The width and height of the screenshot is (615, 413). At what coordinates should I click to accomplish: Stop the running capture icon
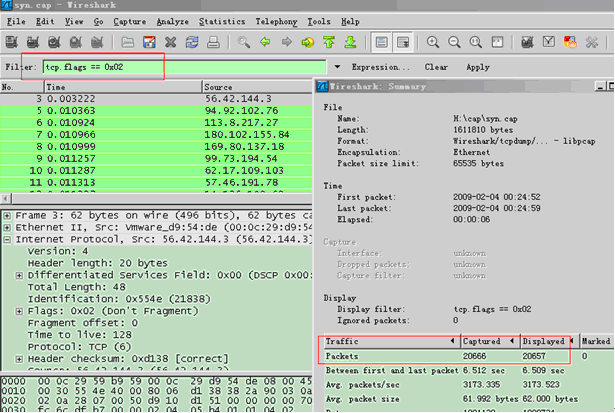pyautogui.click(x=75, y=42)
